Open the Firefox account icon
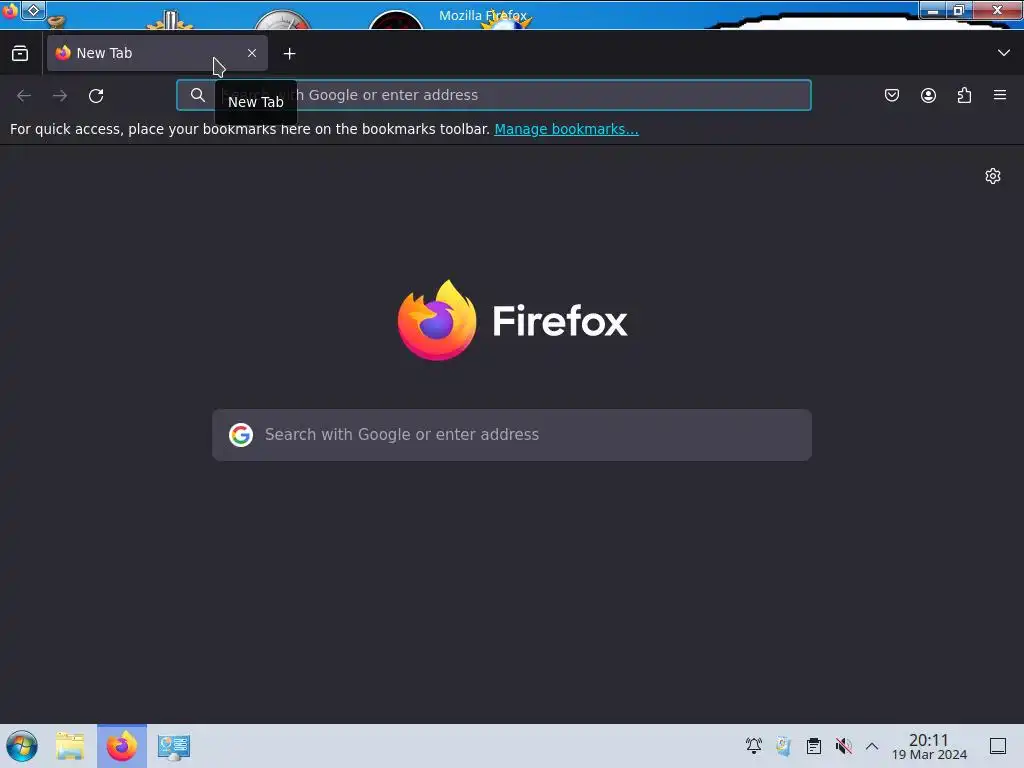The image size is (1024, 768). [x=928, y=95]
